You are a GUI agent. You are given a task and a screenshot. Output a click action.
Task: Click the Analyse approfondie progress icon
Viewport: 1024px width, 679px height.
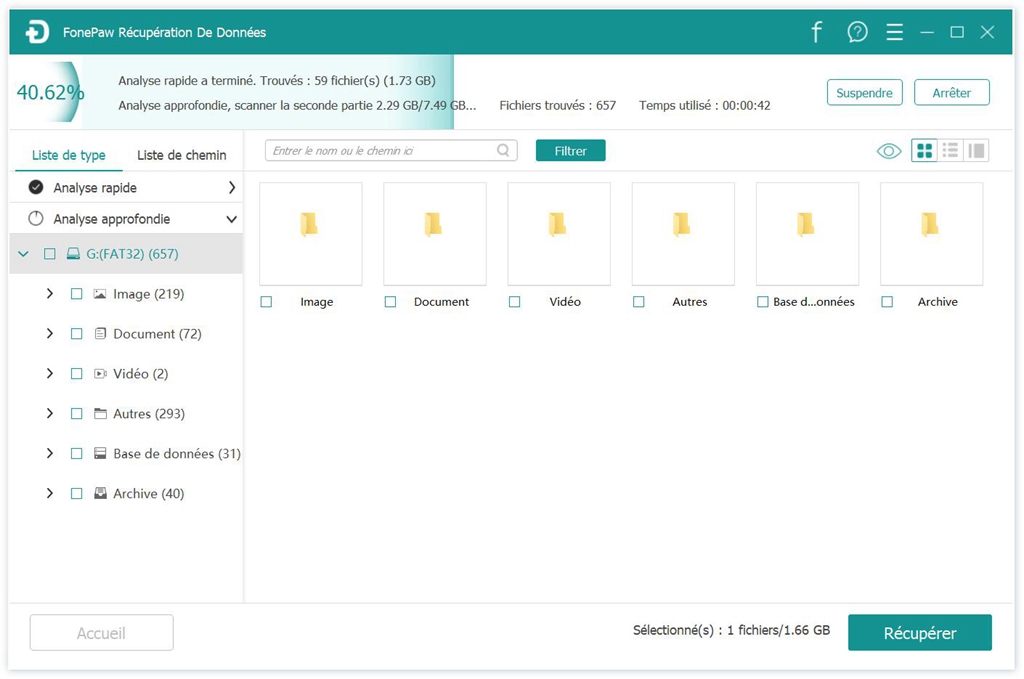click(36, 219)
